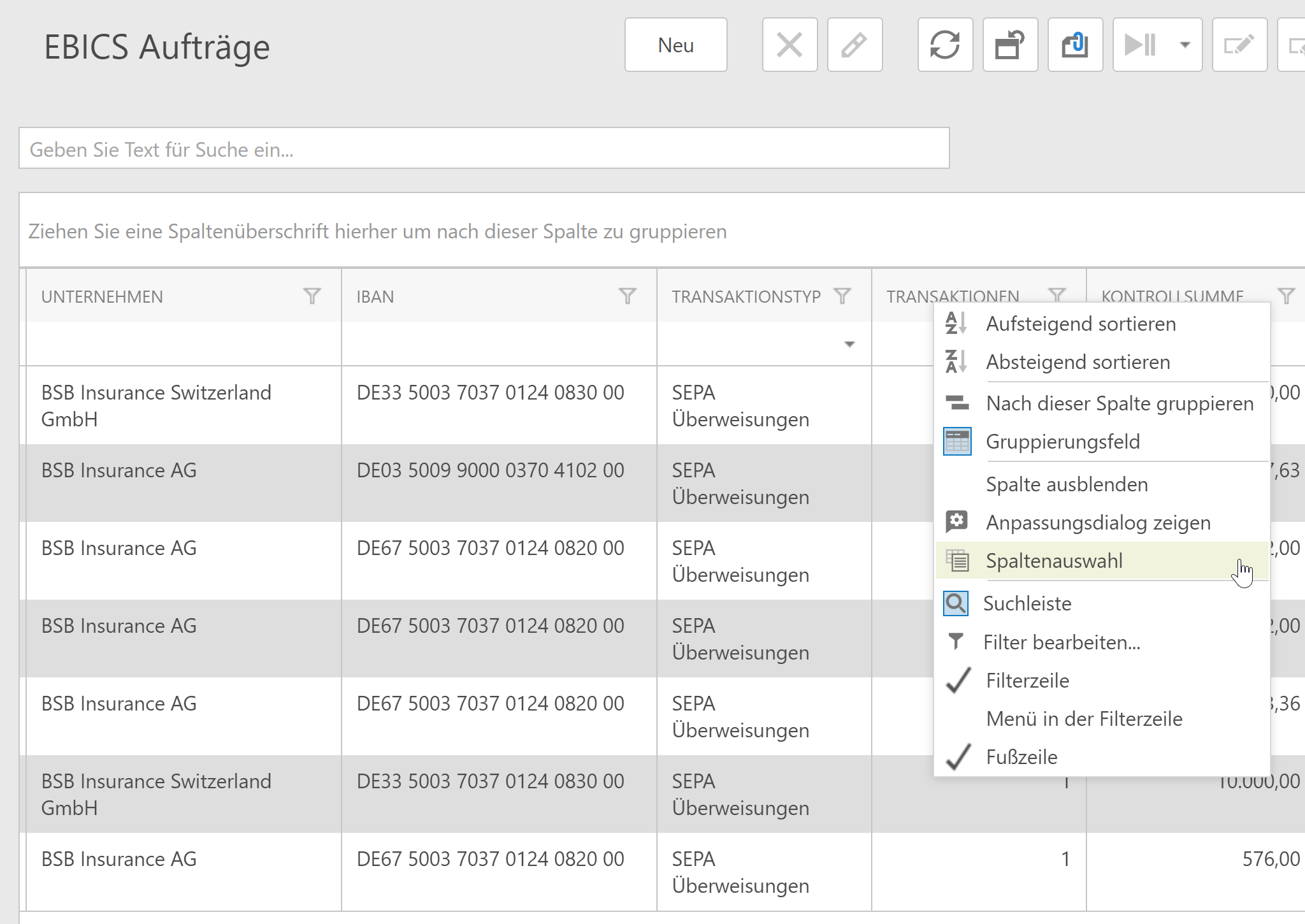Toggle the Fußzeile checked option

[x=1021, y=757]
